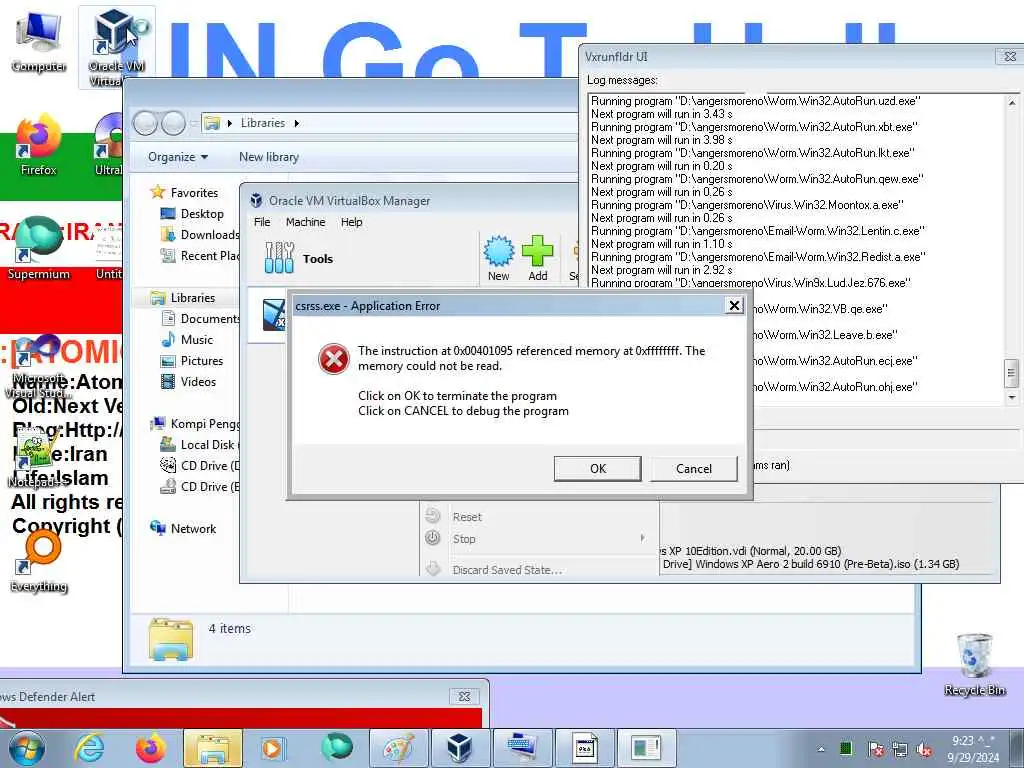Click the Back button in Libraries window
Image resolution: width=1024 pixels, height=768 pixels.
pos(145,123)
